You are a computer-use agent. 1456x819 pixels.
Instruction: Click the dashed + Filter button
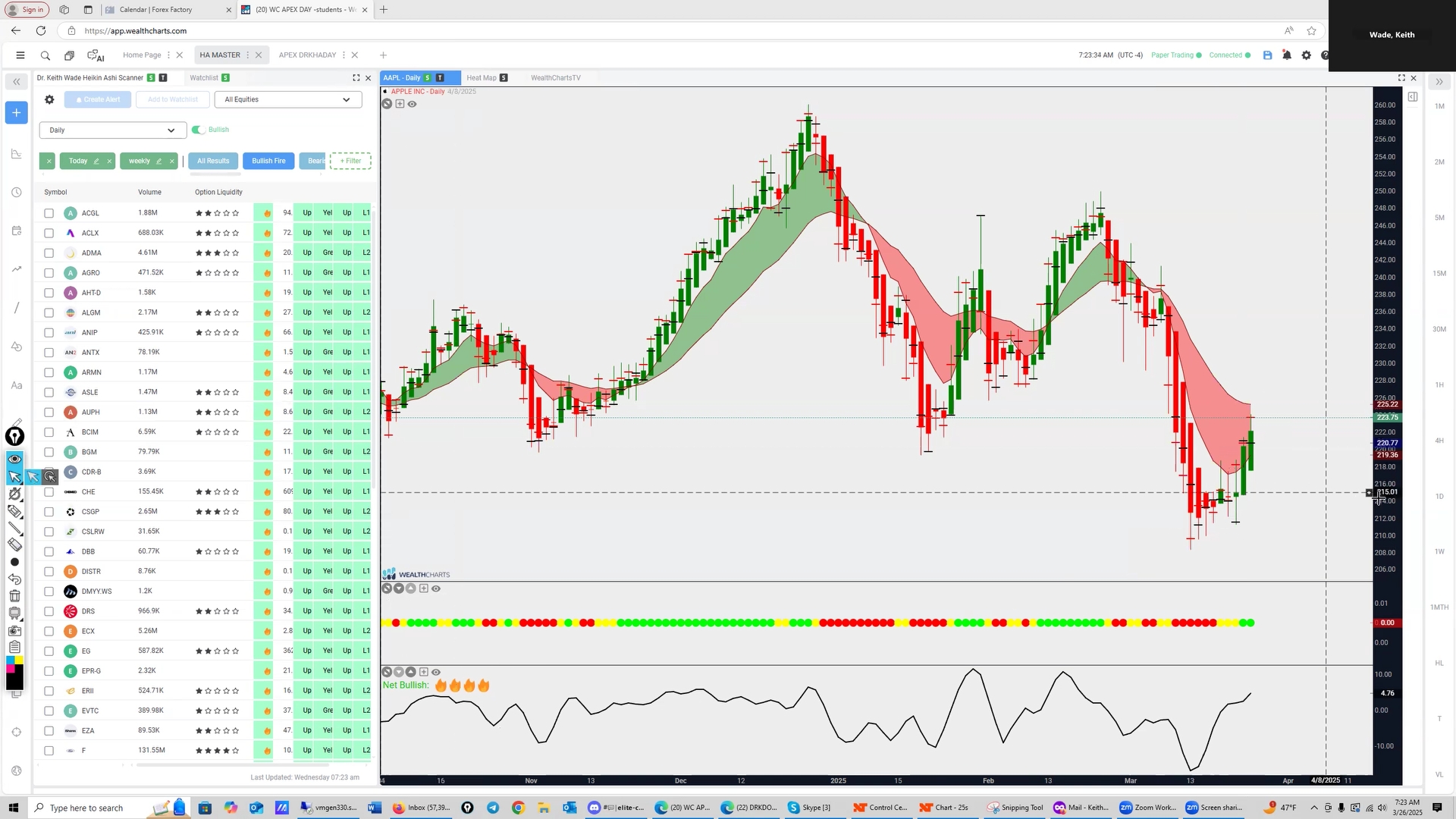point(350,161)
